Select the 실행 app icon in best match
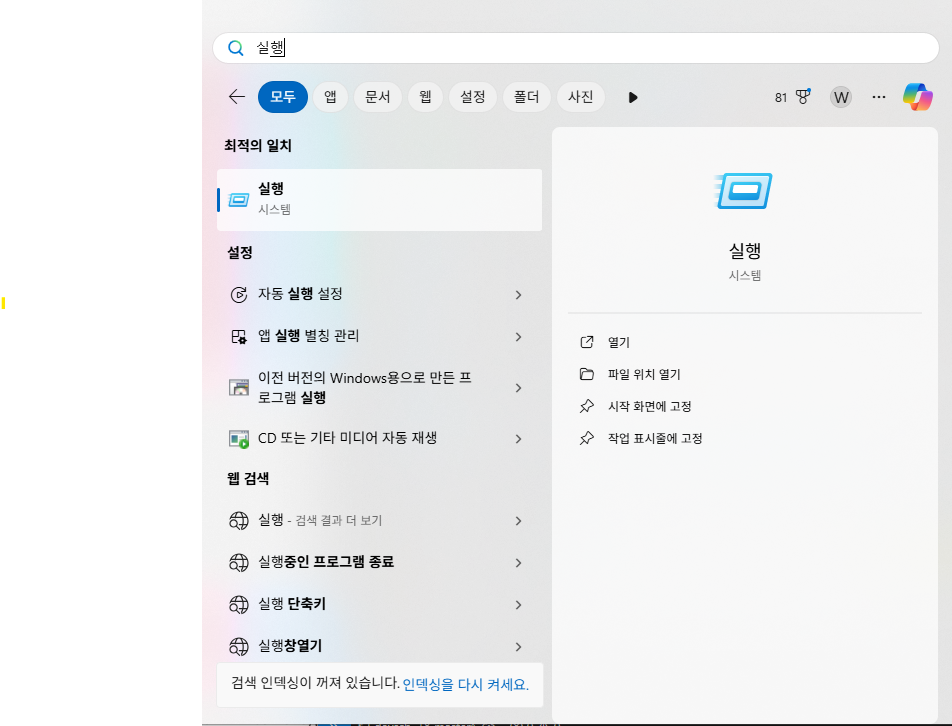Screen dimensions: 952x726 coord(238,198)
